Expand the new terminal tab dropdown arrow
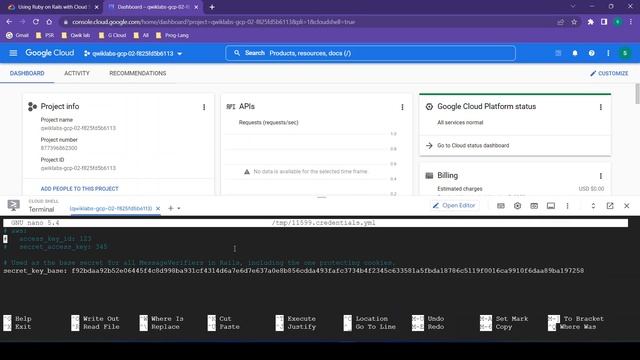 (179, 209)
